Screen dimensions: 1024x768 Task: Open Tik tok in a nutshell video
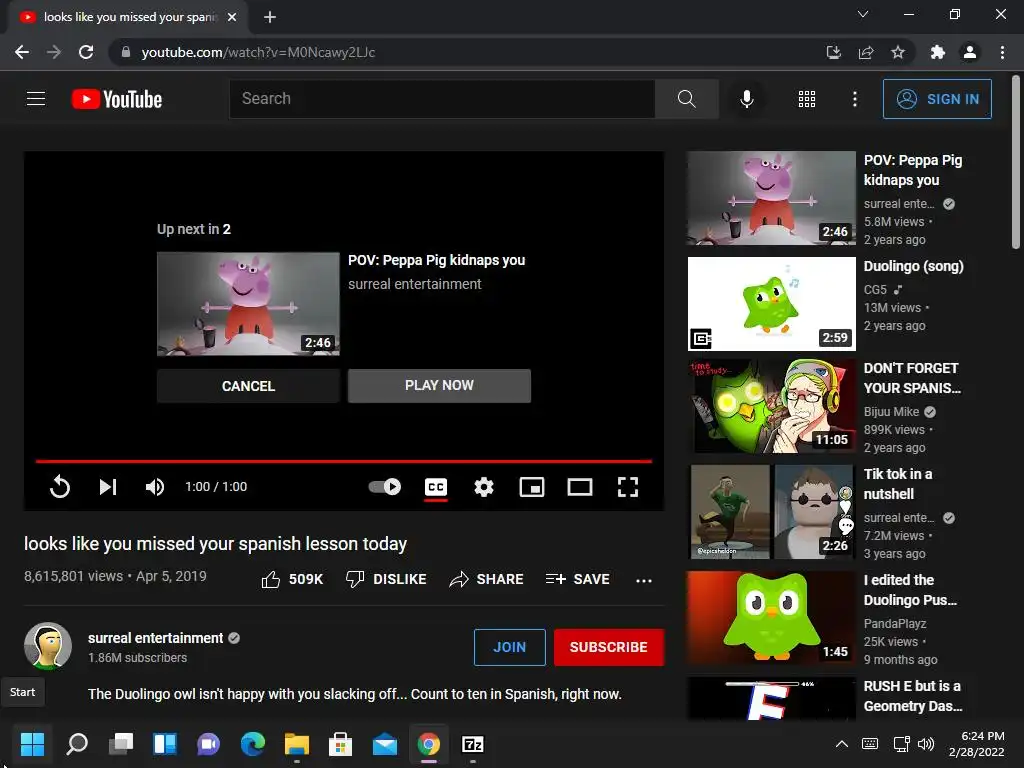pos(771,511)
